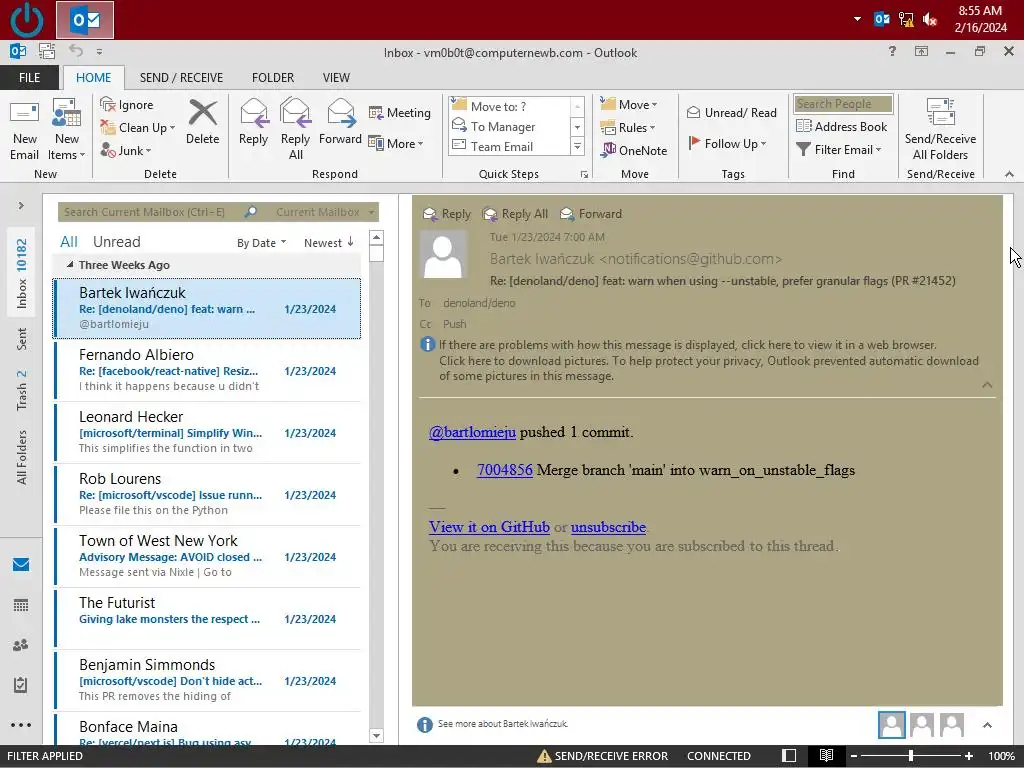Open the By Date arrangement menu
The image size is (1024, 768).
pos(261,243)
